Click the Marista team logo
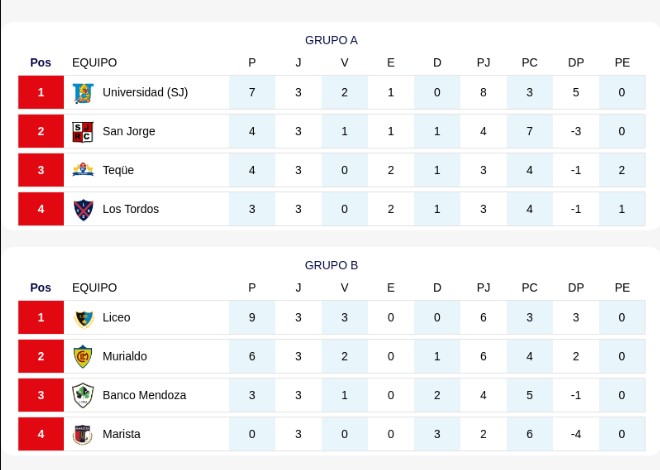The width and height of the screenshot is (660, 470). [83, 434]
